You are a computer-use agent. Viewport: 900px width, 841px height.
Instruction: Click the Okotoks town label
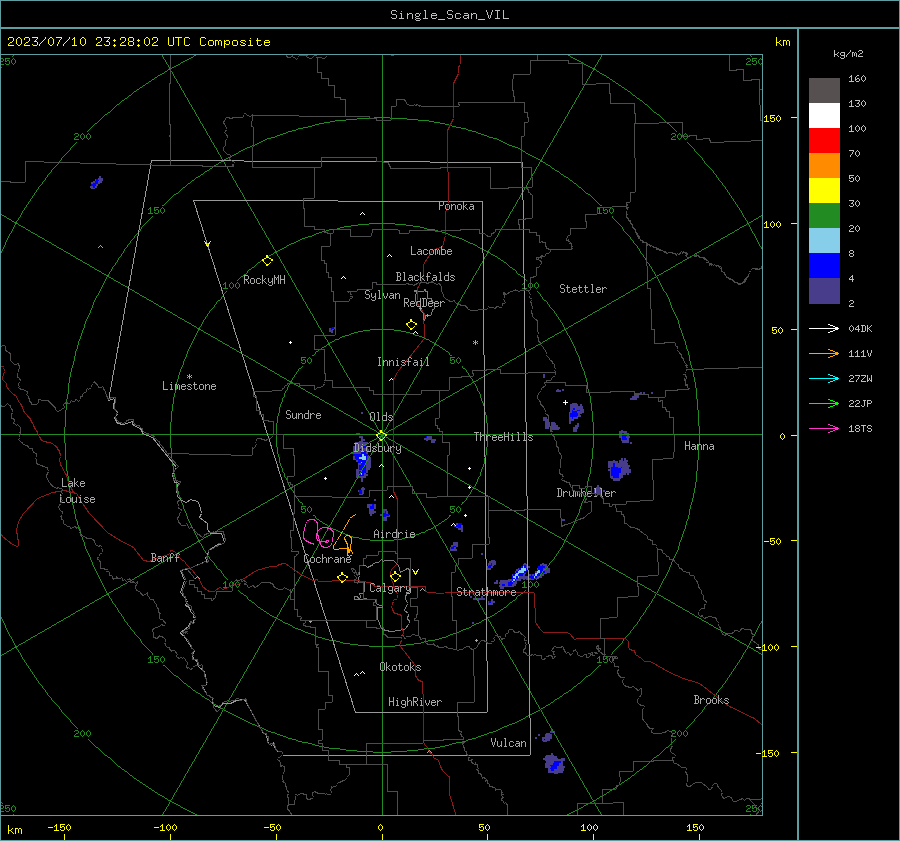point(400,667)
